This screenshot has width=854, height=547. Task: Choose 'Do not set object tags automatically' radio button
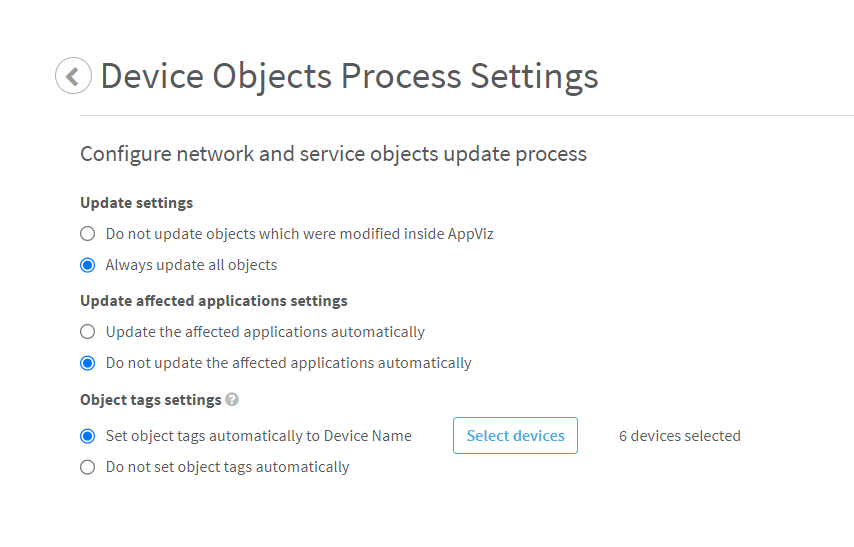pos(88,467)
